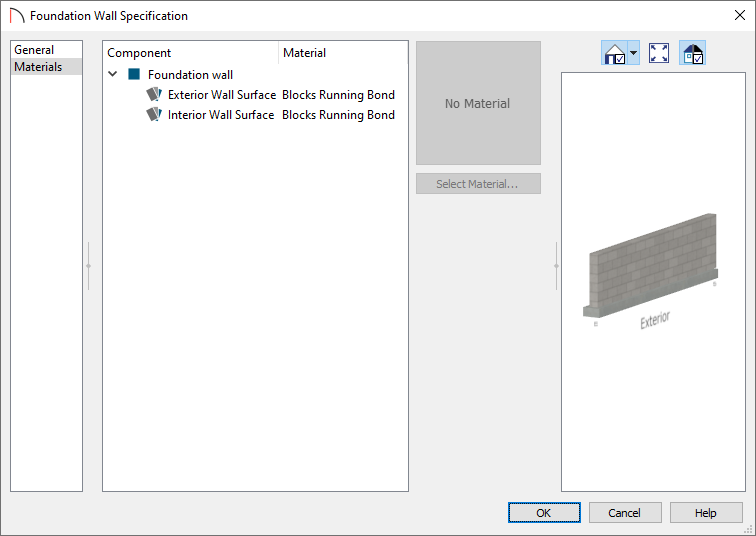Click the Material column header
This screenshot has width=756, height=536.
[343, 53]
